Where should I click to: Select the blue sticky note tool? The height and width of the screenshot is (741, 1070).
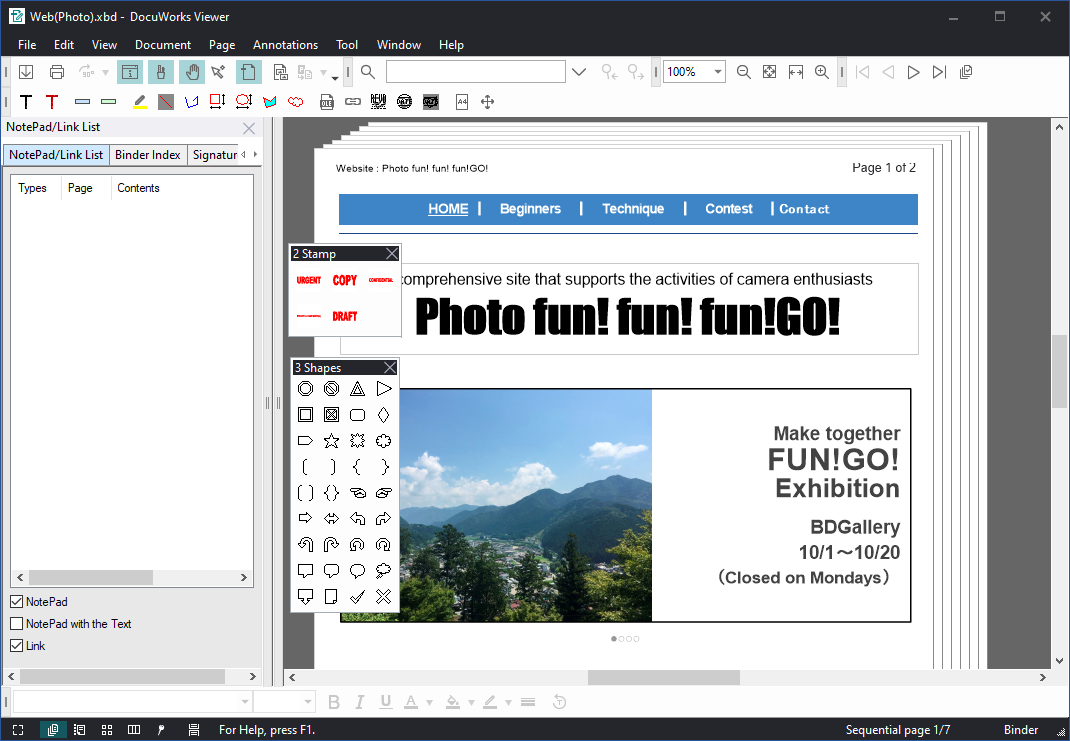83,102
